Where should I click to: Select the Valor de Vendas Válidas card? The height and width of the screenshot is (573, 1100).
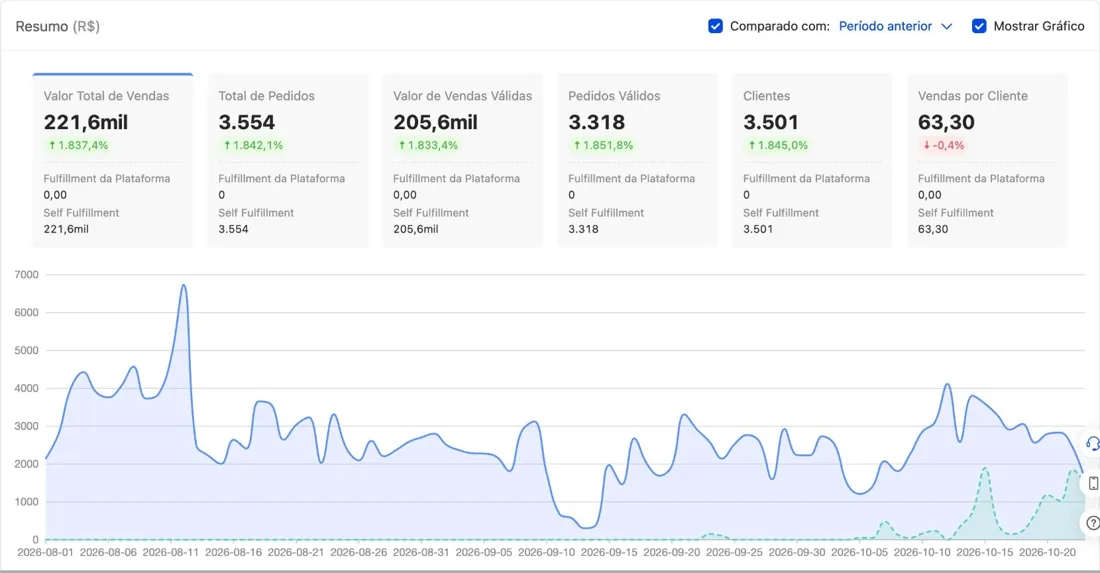(x=462, y=161)
